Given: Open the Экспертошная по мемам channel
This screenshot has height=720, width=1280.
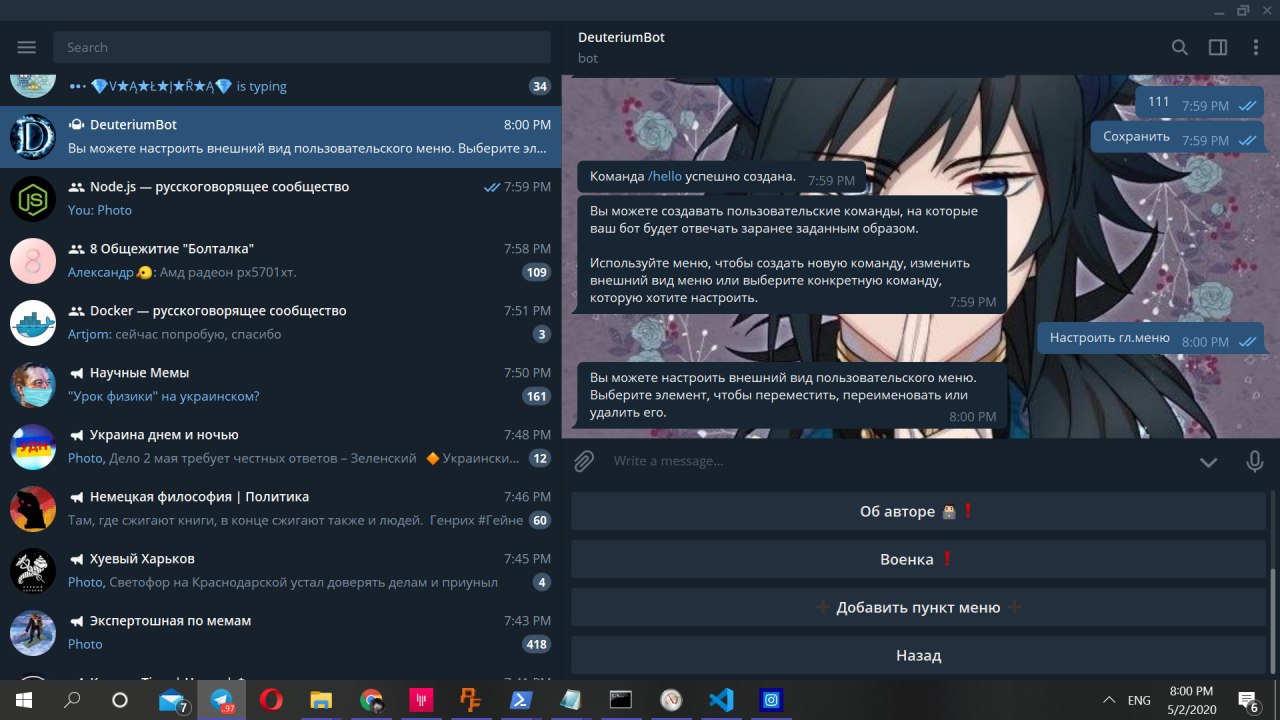Looking at the screenshot, I should (280, 633).
